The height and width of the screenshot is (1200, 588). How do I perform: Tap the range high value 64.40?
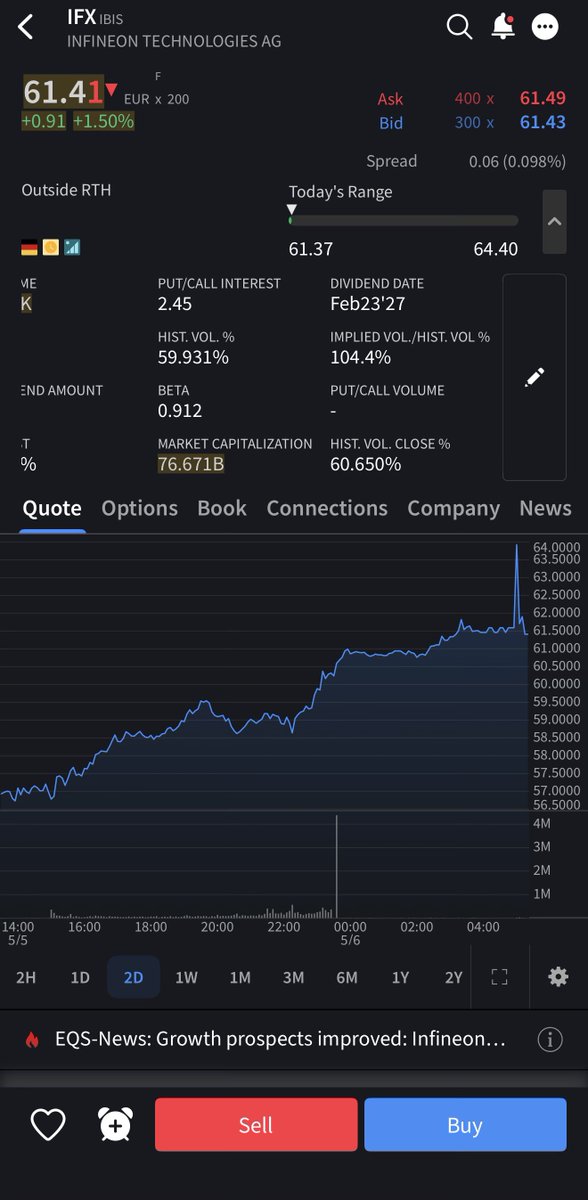click(496, 248)
